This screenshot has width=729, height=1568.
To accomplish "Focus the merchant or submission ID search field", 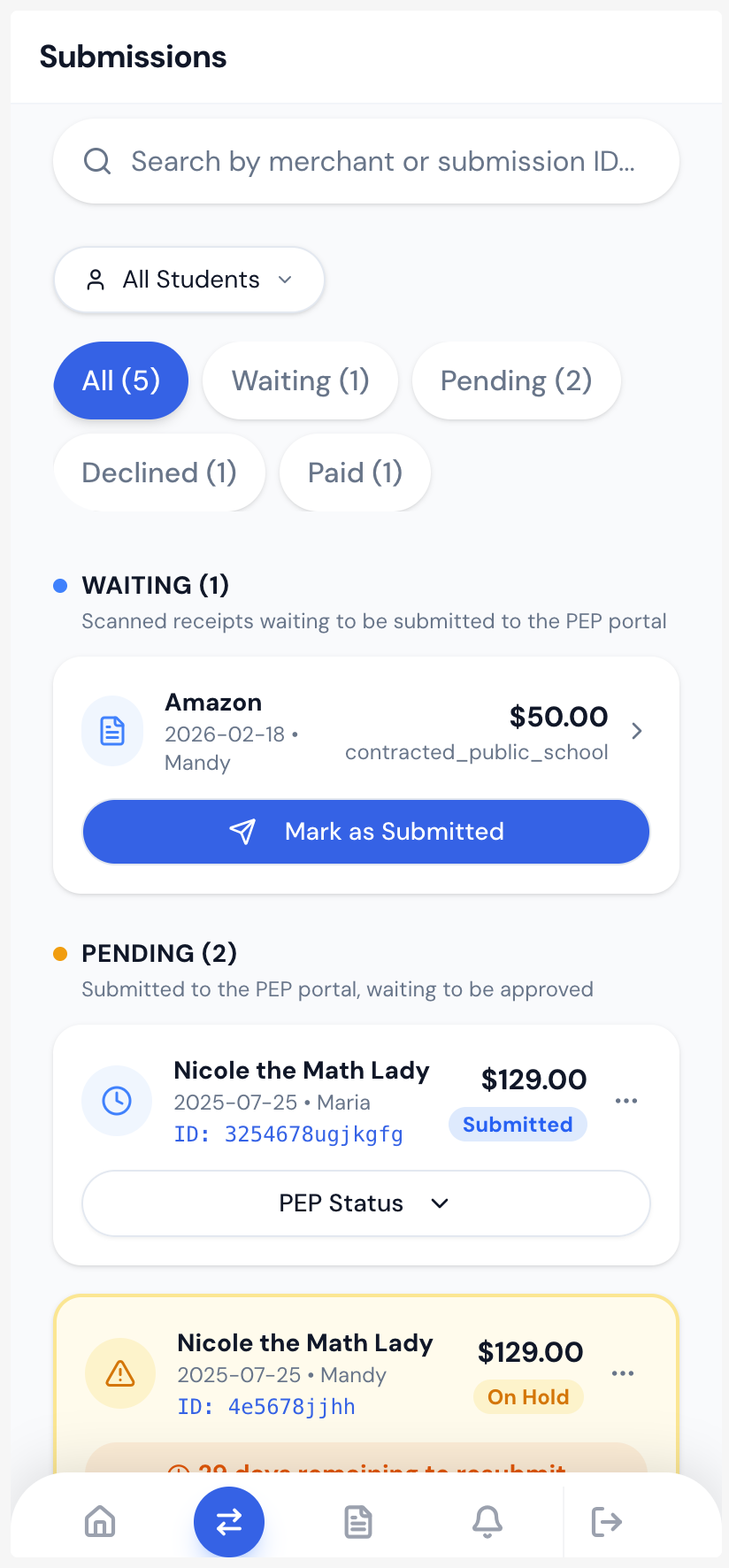I will pyautogui.click(x=382, y=162).
